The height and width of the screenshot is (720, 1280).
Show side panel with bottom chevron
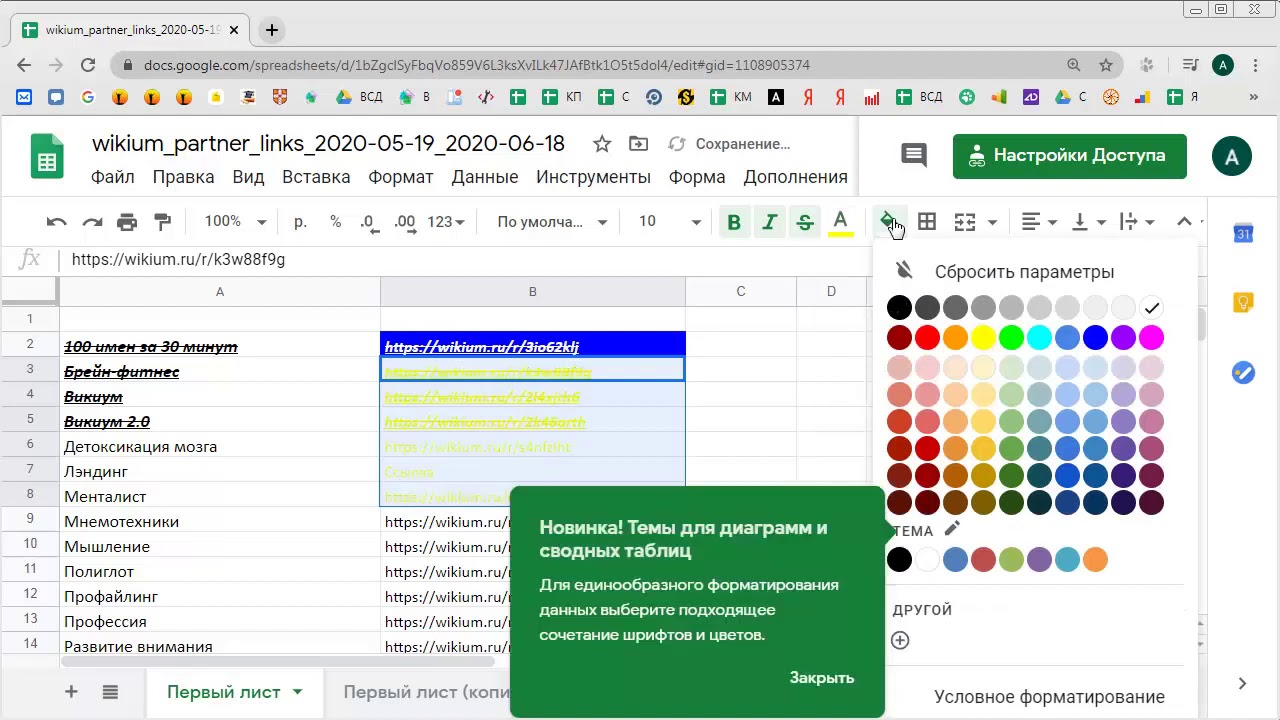tap(1242, 684)
